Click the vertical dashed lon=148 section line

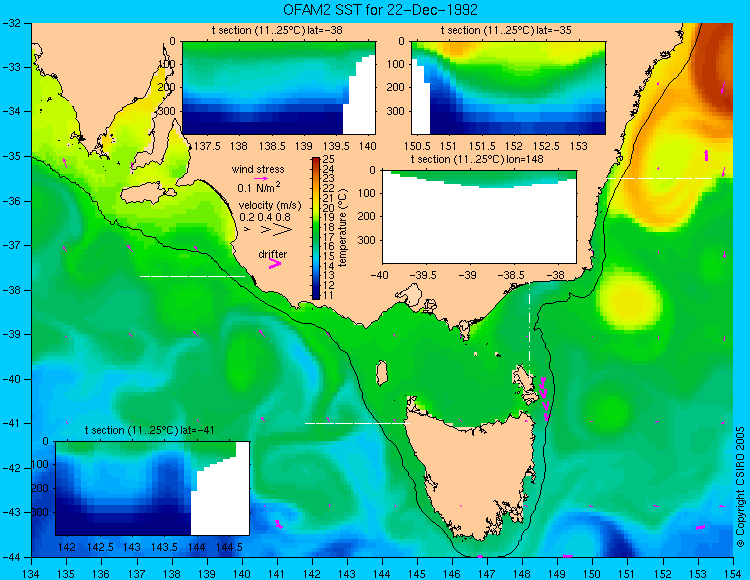[529, 330]
